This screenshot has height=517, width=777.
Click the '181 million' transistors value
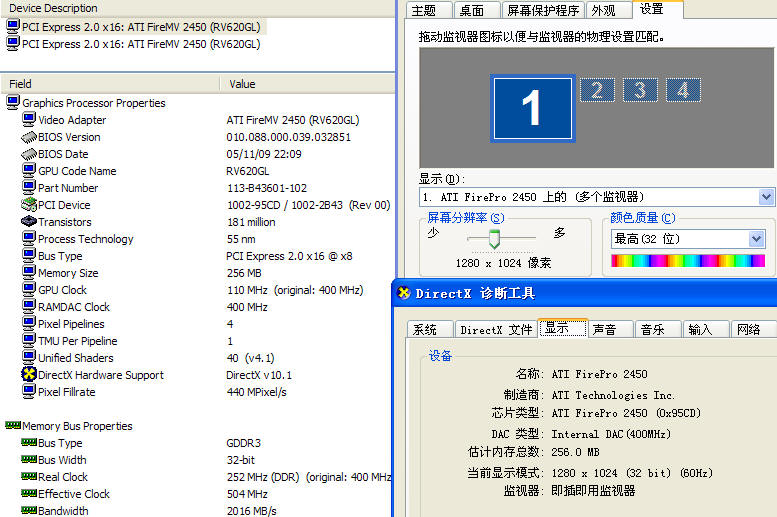pos(251,222)
